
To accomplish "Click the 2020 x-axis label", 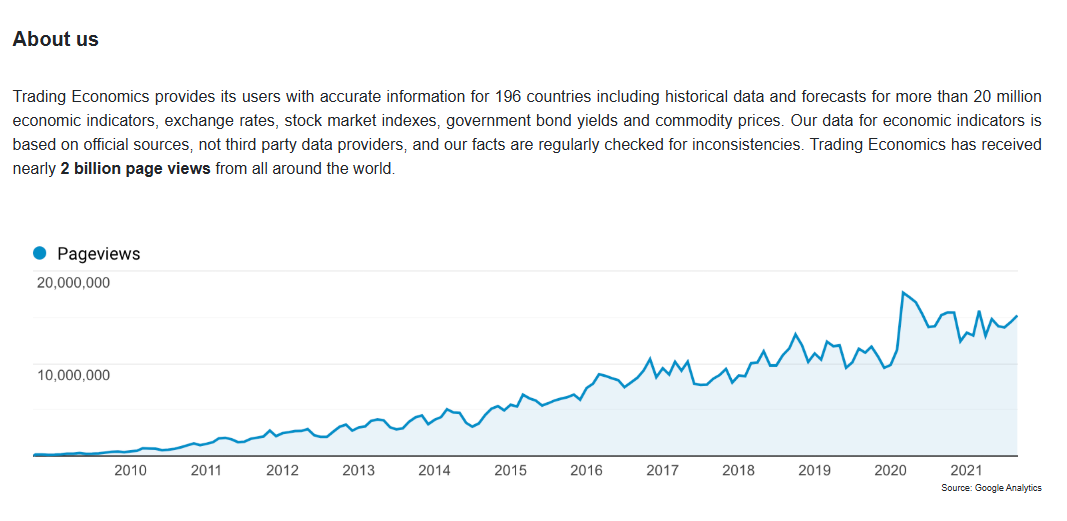I will 889,470.
